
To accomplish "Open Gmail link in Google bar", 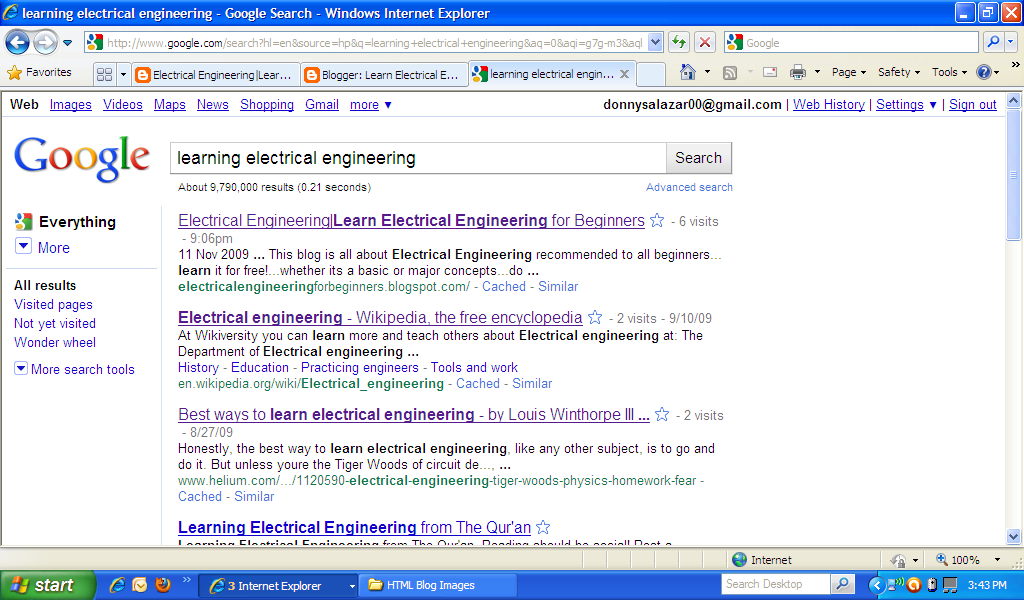I will click(322, 104).
